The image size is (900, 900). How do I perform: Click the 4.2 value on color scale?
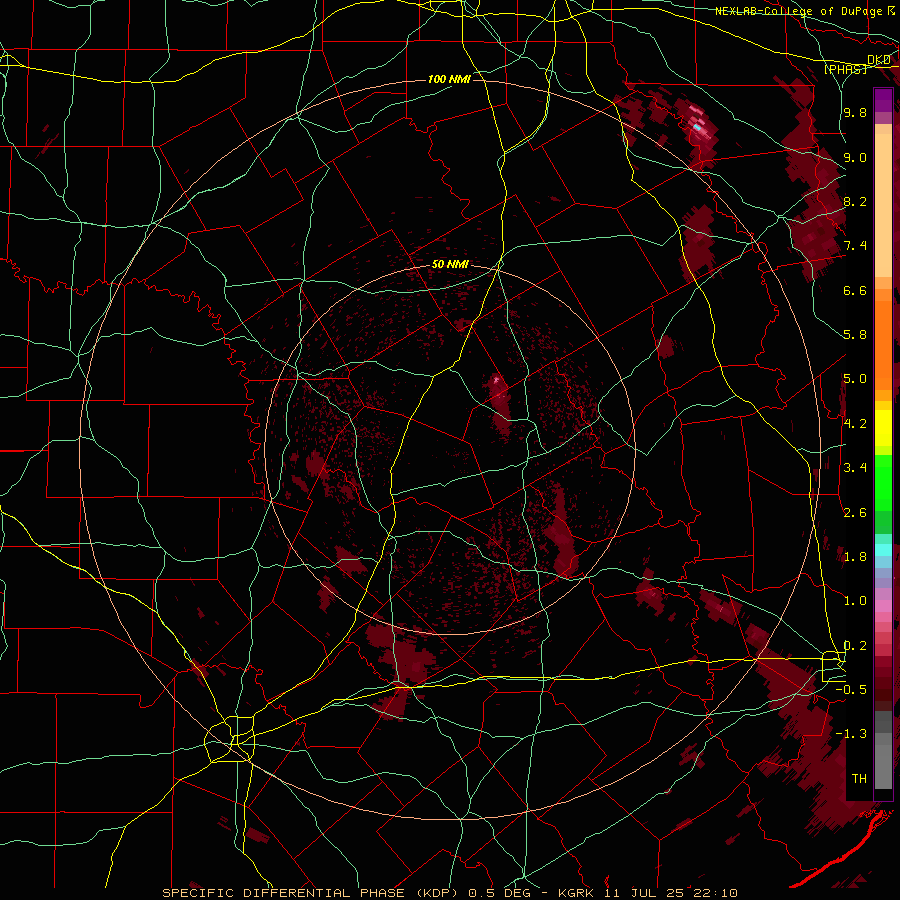(x=855, y=424)
